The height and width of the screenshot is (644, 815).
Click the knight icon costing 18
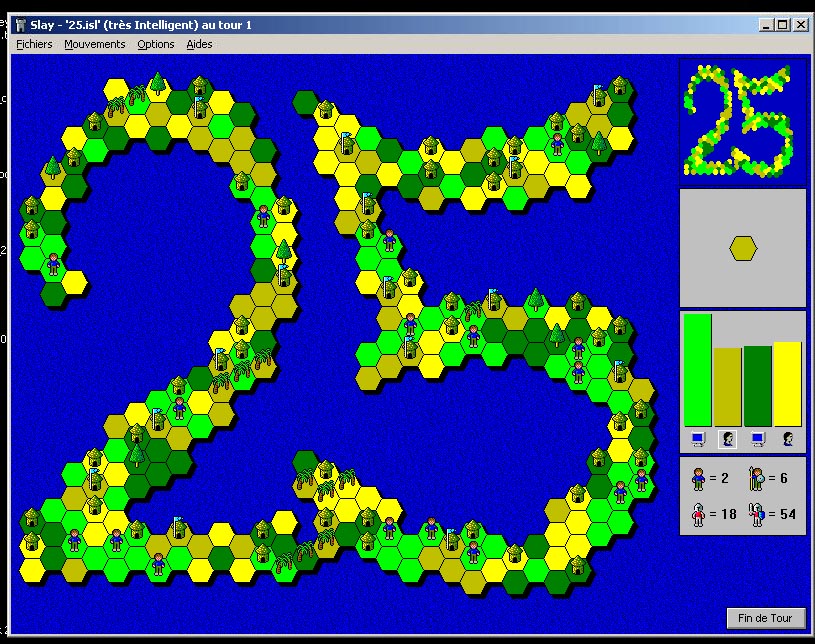(x=698, y=515)
